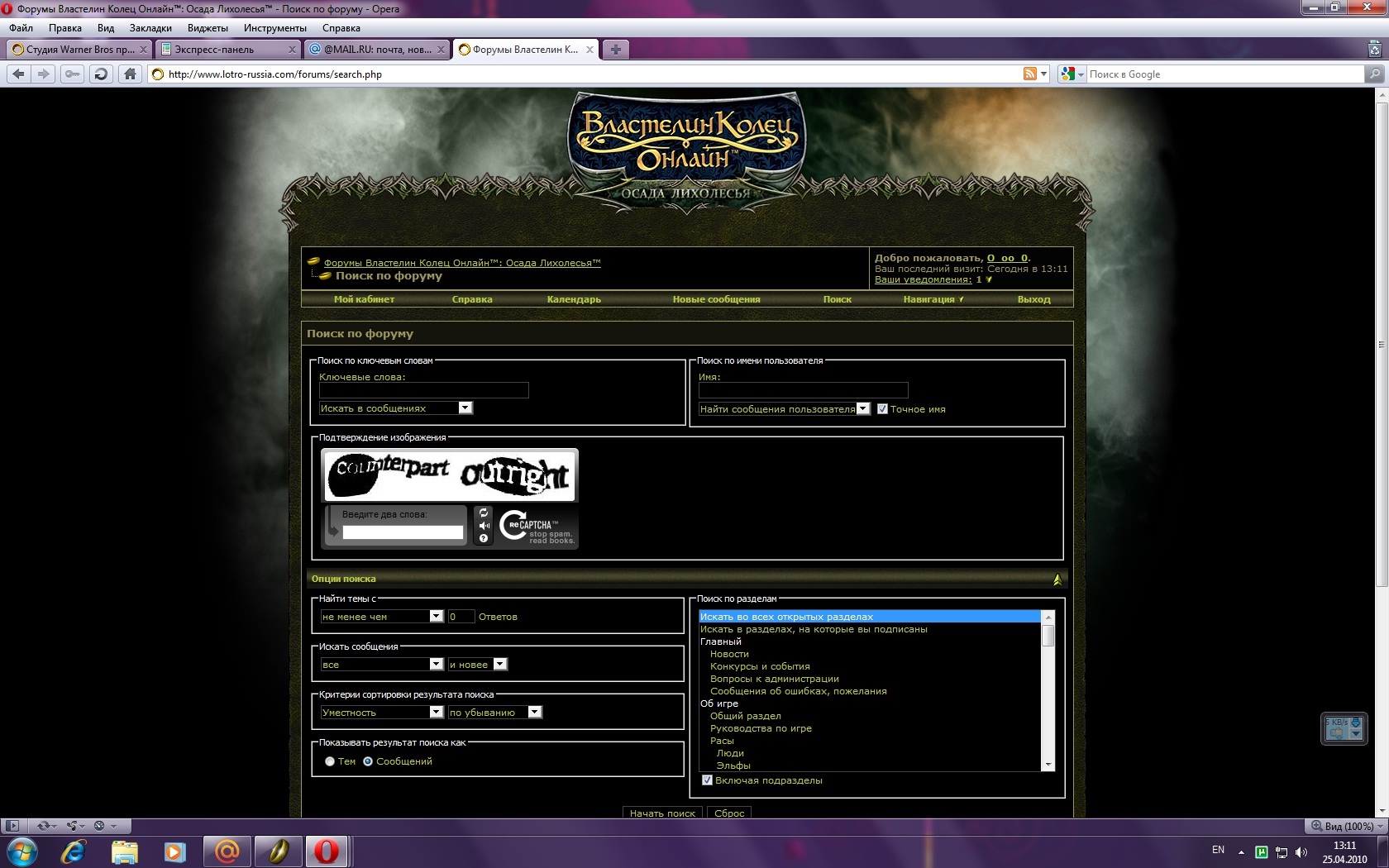The height and width of the screenshot is (868, 1389).
Task: Click the Ответов count input field
Action: (x=461, y=616)
